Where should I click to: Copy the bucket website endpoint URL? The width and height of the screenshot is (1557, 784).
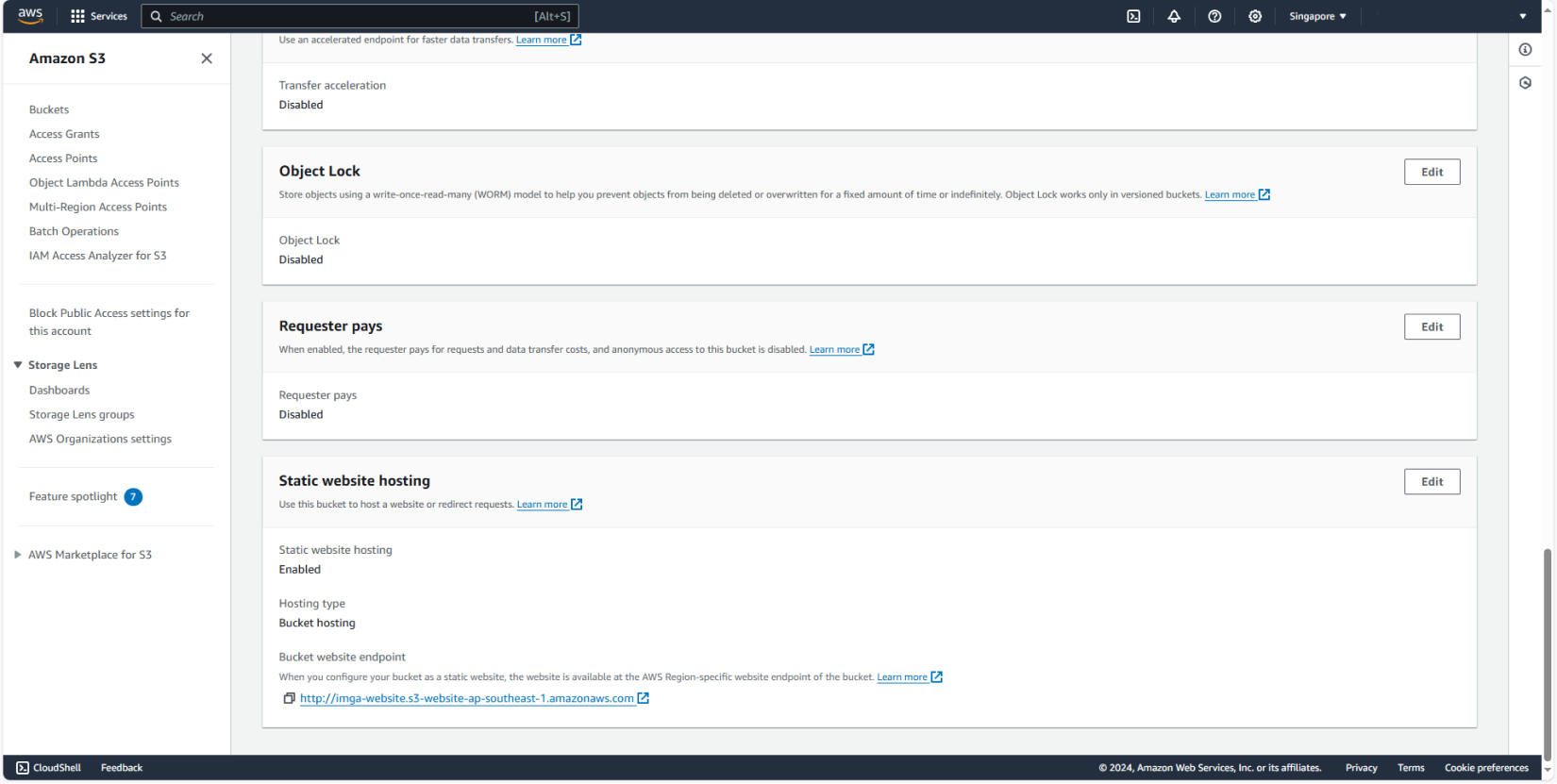pos(289,698)
